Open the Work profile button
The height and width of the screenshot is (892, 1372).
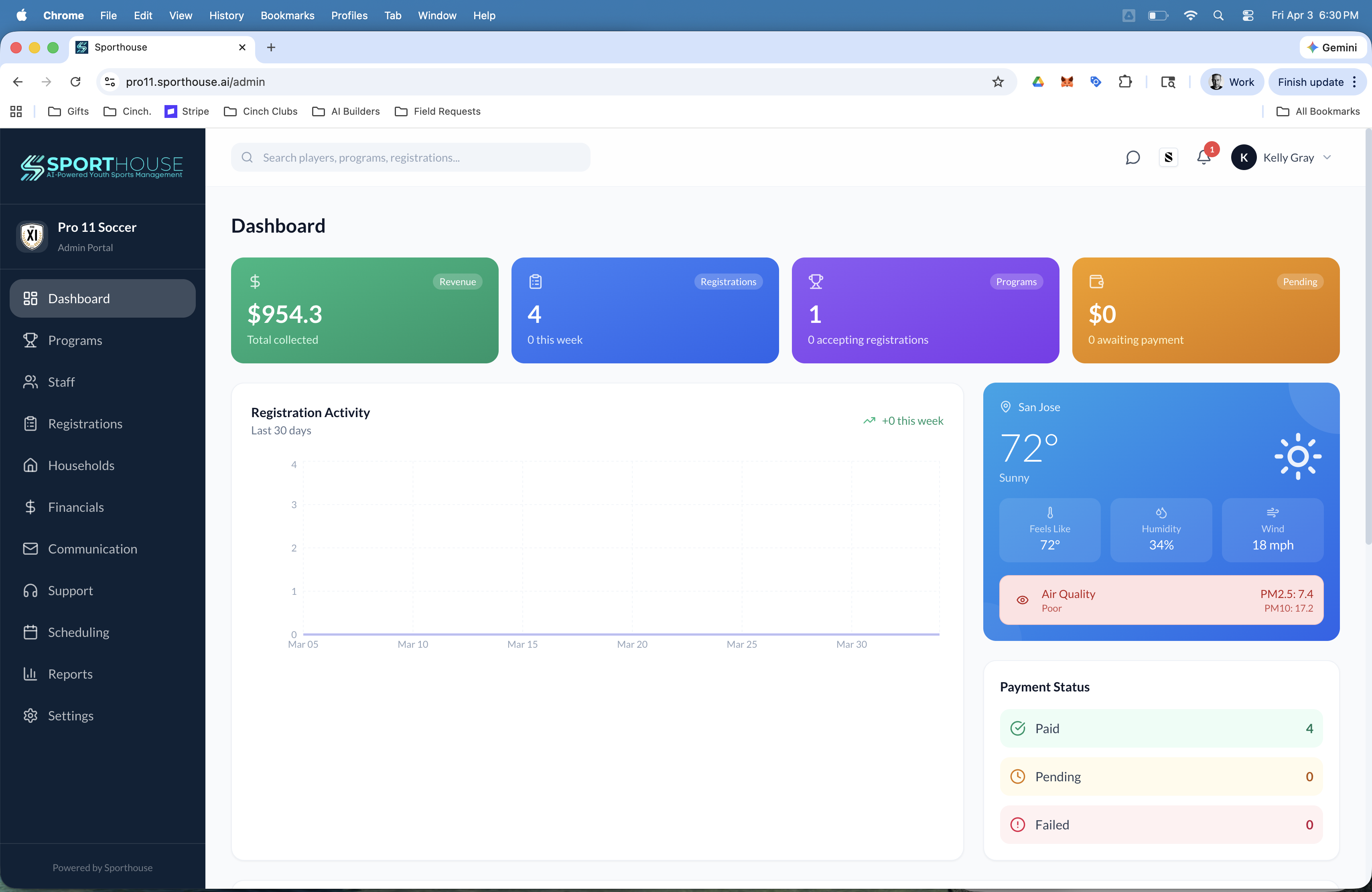(1232, 82)
